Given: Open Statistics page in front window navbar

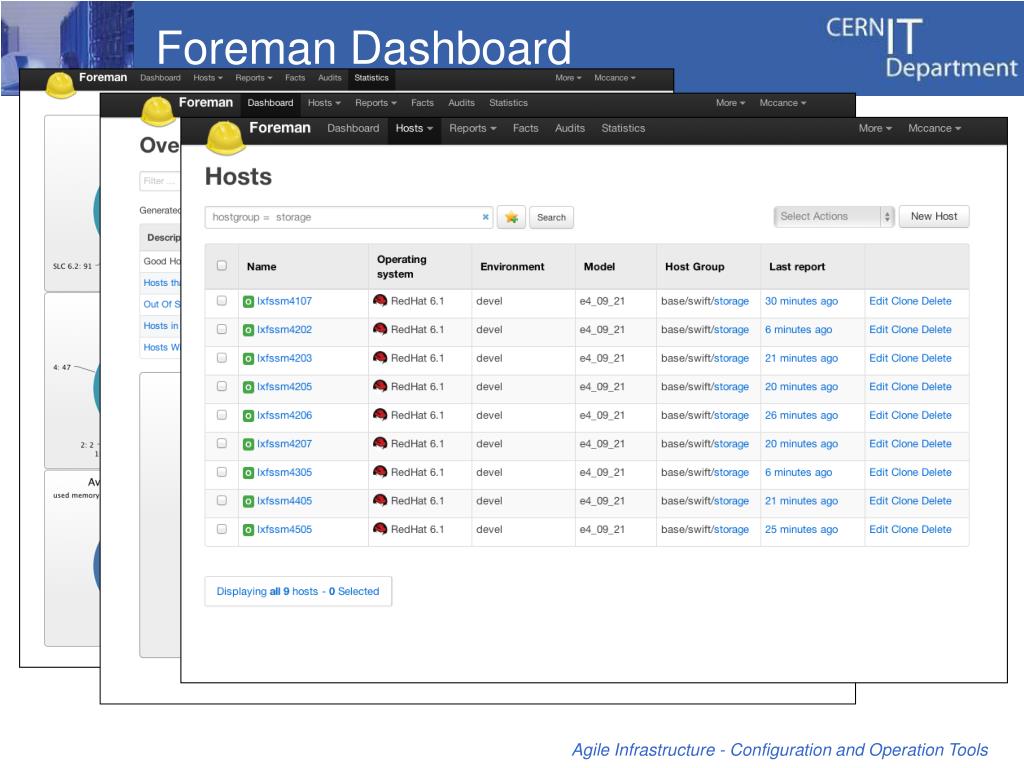Looking at the screenshot, I should point(623,129).
